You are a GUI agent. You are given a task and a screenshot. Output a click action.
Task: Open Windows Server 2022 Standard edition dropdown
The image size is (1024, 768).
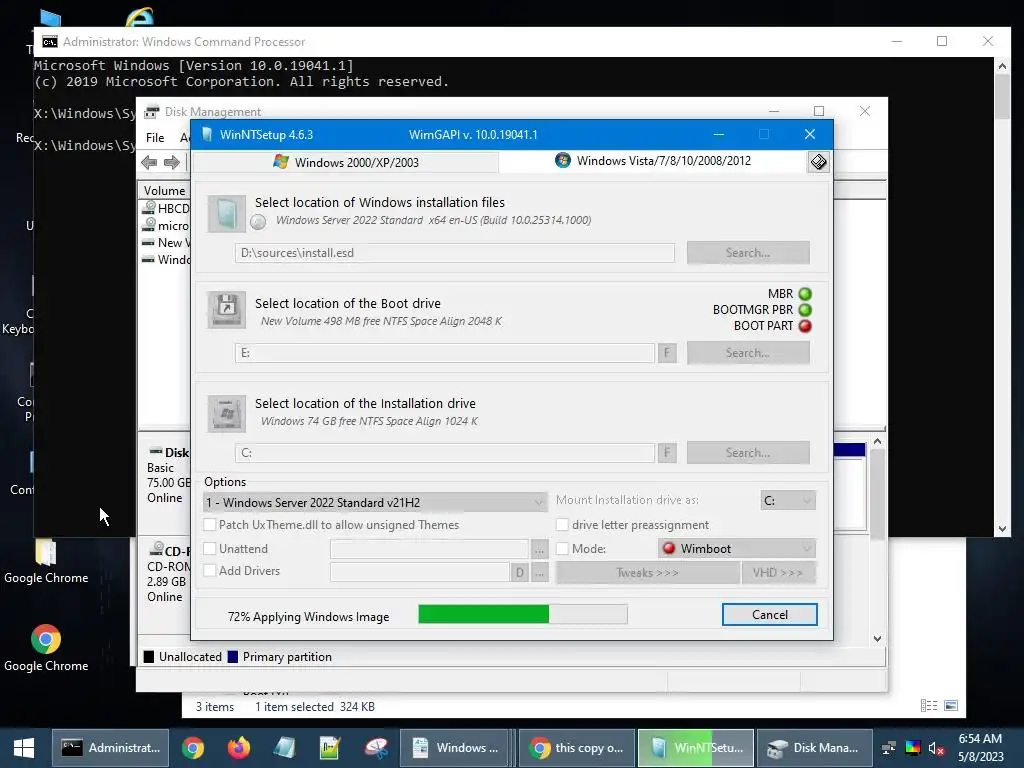[376, 502]
